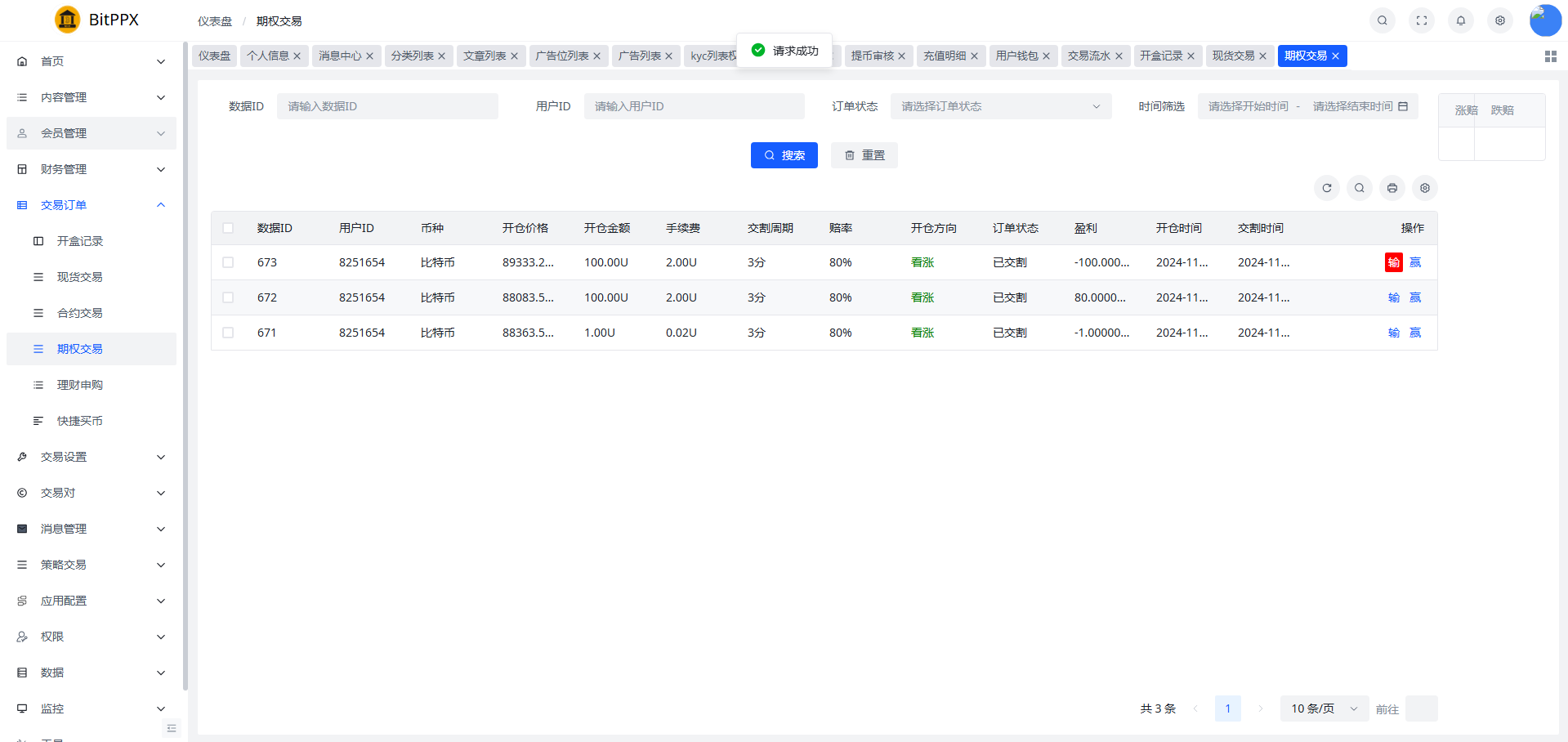Viewport: 1568px width, 742px height.
Task: Focus the 用户ID input field
Action: coord(694,106)
